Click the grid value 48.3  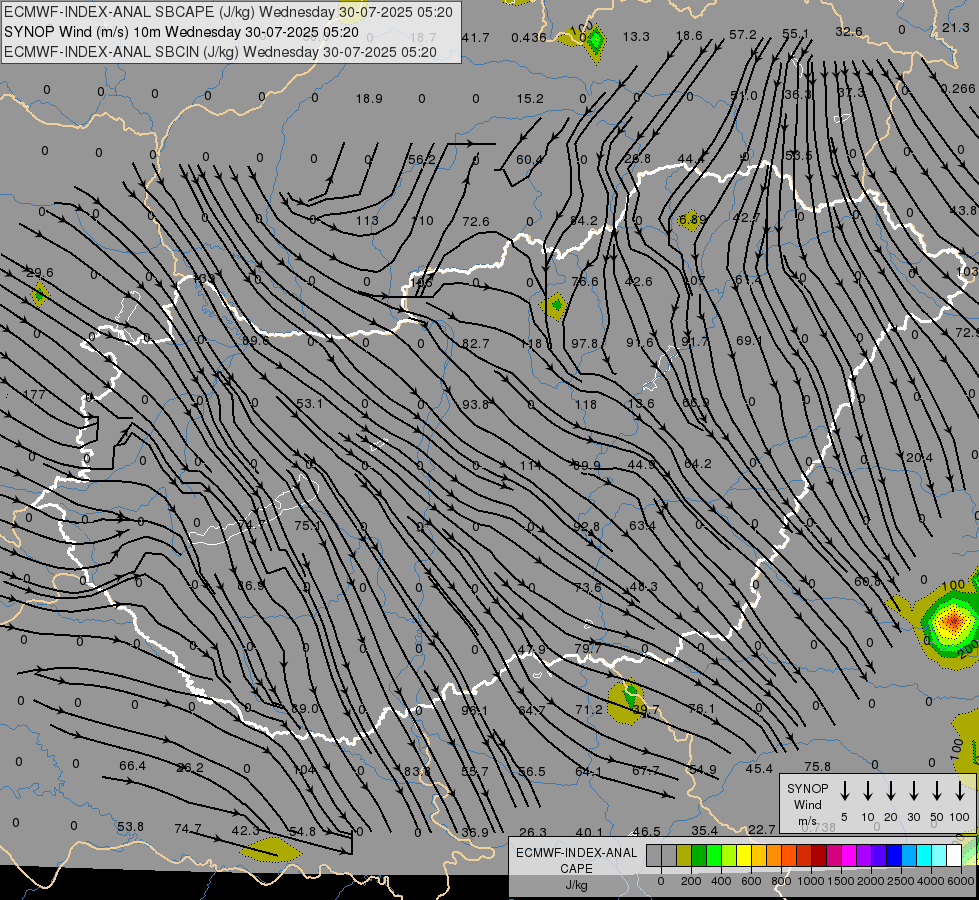point(644,586)
